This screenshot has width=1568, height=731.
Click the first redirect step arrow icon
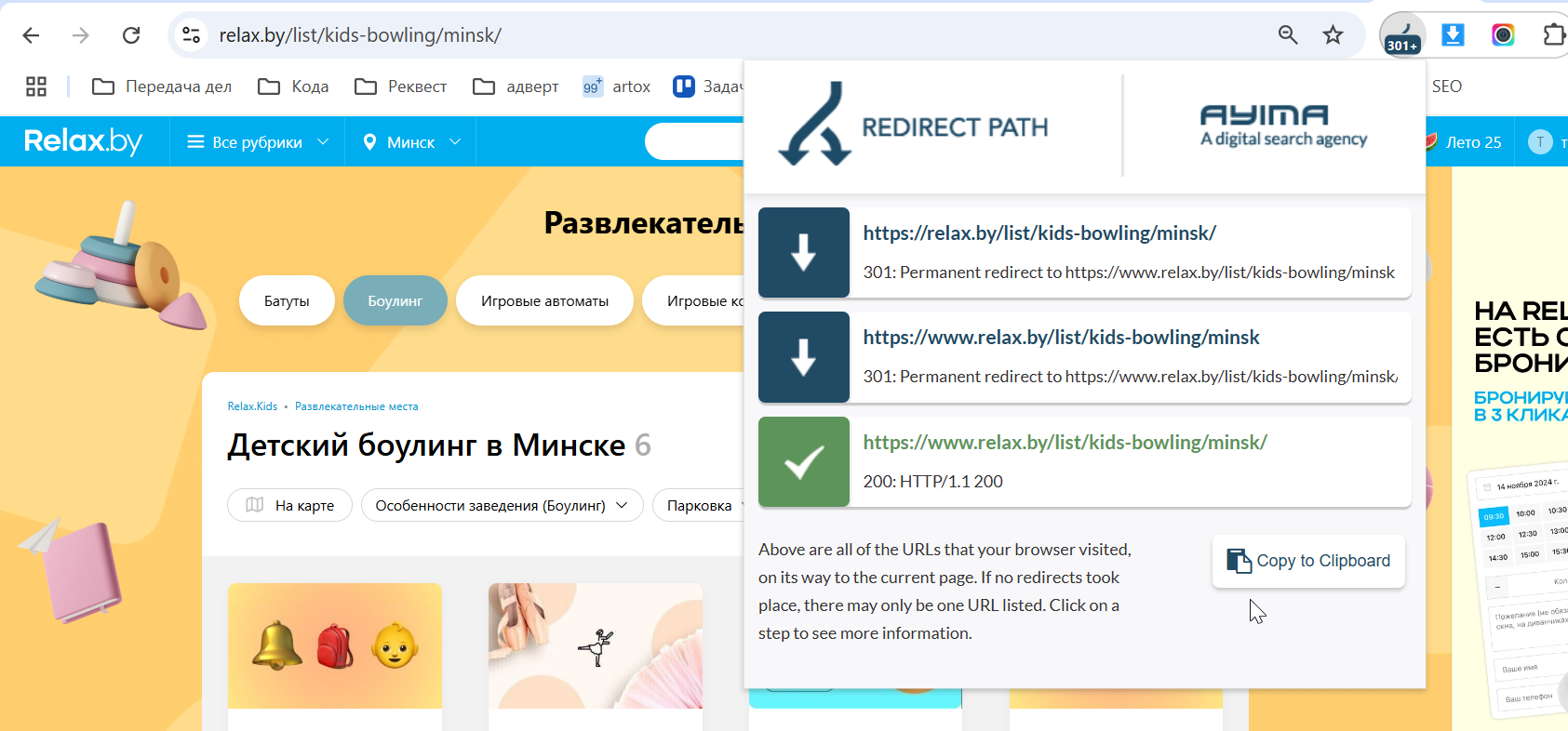pos(804,252)
